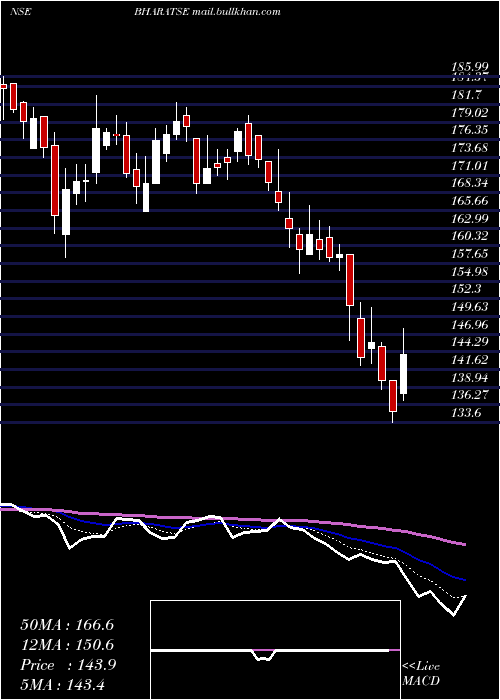Viewport: 500px width, 700px height.
Task: Select the 162.99 price level label
Action: pos(470,219)
